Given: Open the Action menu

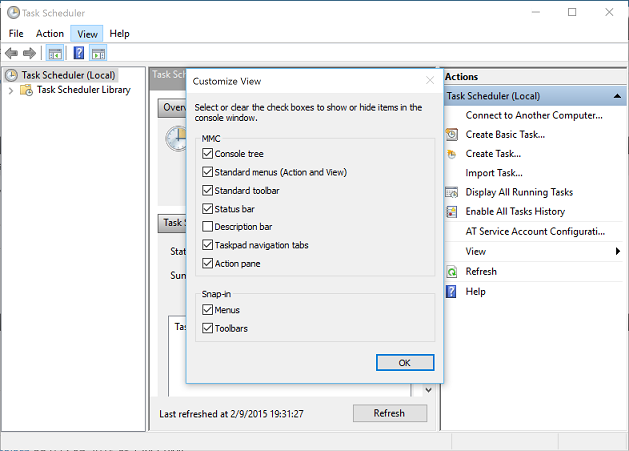Looking at the screenshot, I should pyautogui.click(x=50, y=34).
